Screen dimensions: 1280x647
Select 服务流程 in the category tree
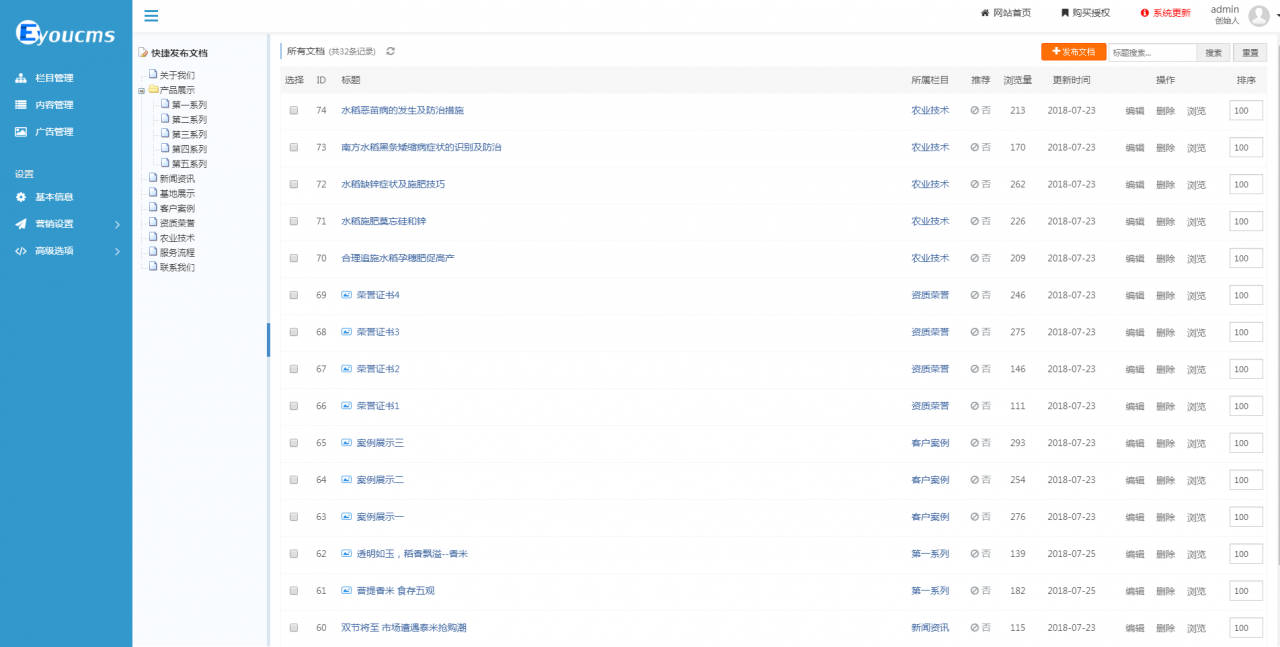[177, 253]
